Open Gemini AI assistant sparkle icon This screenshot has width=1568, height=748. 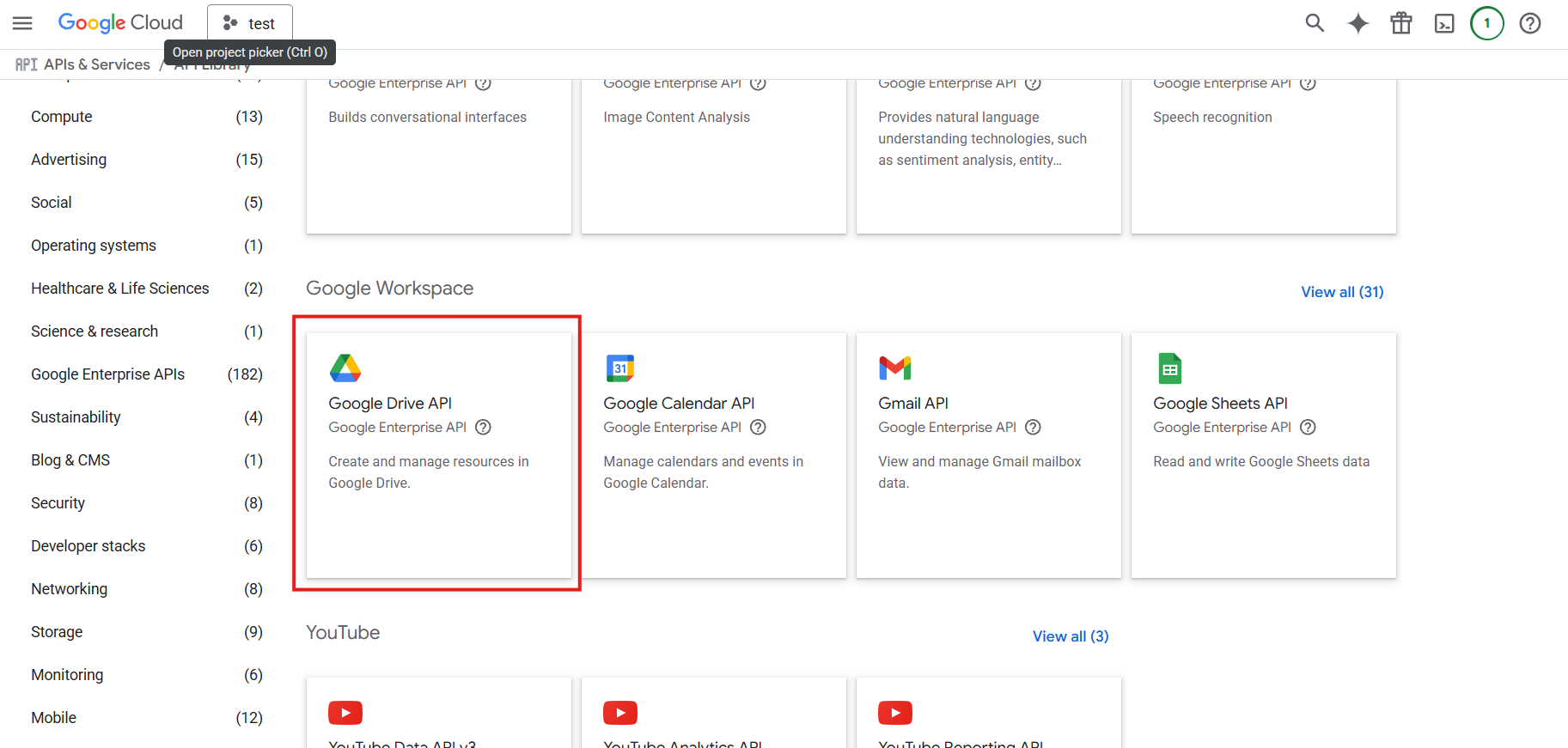coord(1358,23)
